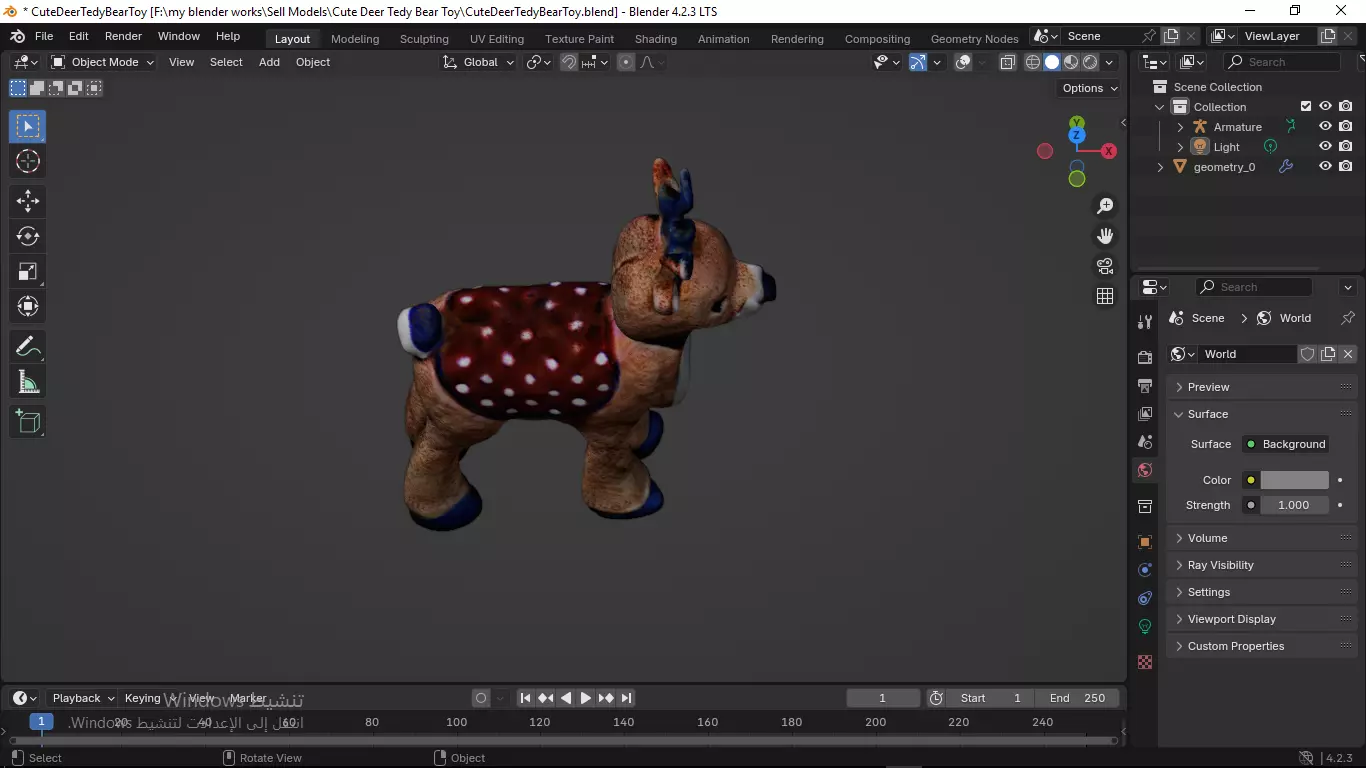The image size is (1366, 768).
Task: Switch to the Sculpting workspace tab
Action: 424,39
